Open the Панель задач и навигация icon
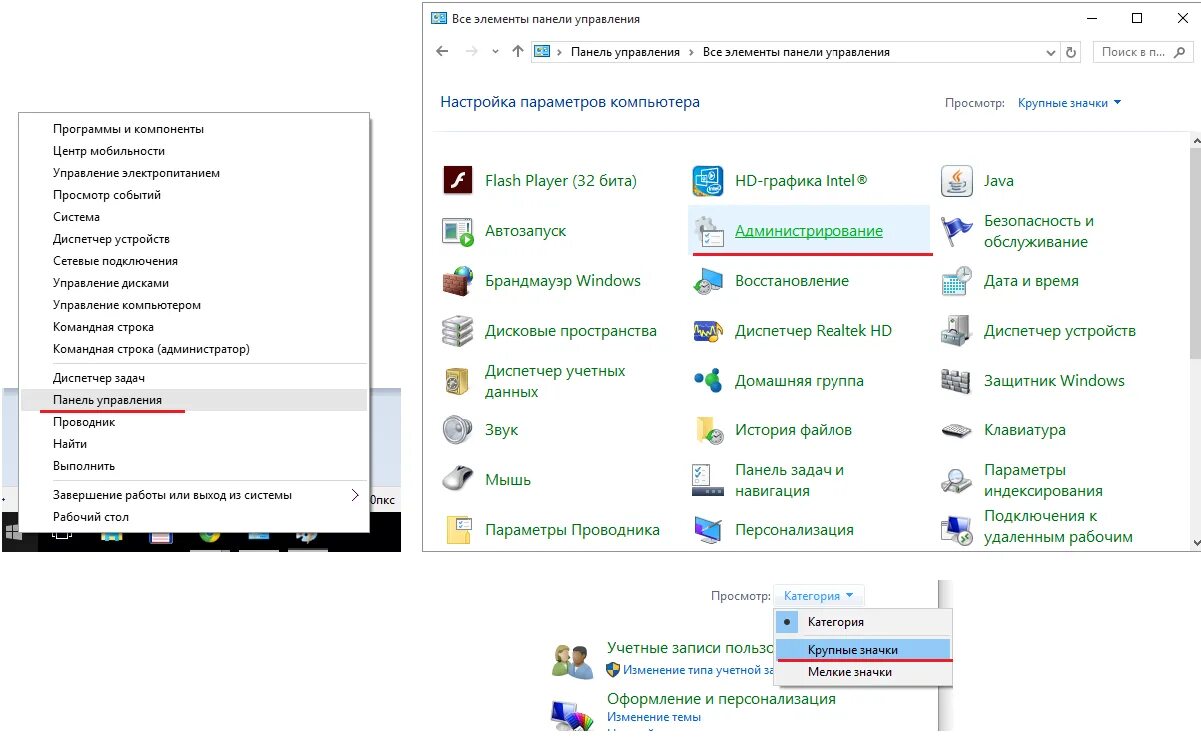Viewport: 1201px width, 740px height. click(x=708, y=480)
